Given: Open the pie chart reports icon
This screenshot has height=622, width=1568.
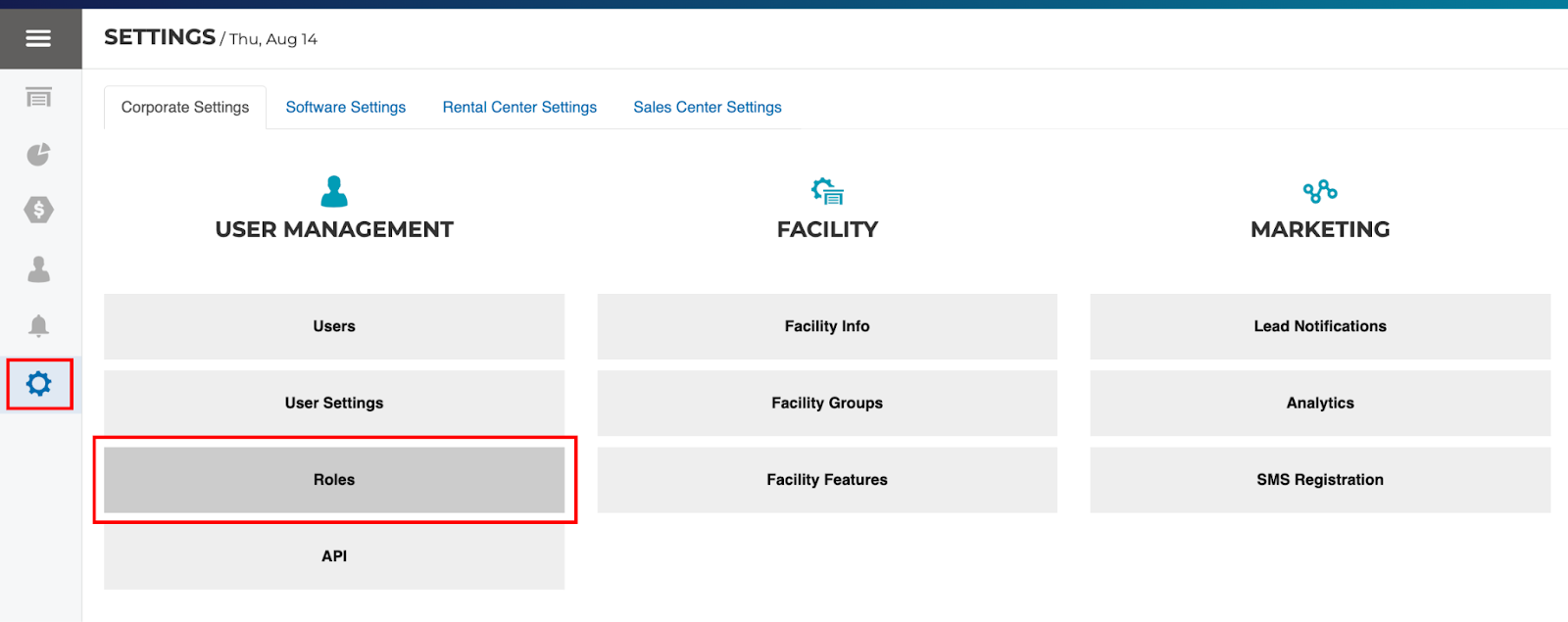Looking at the screenshot, I should [38, 154].
